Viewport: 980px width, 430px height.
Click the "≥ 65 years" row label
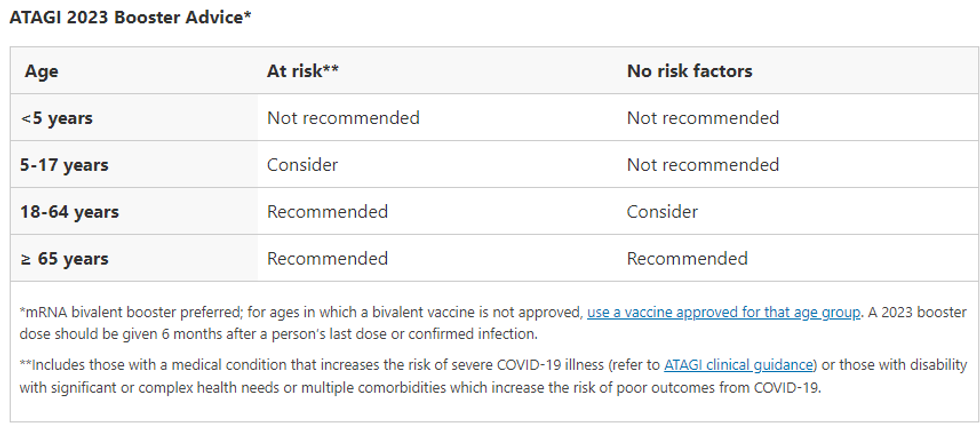click(64, 259)
